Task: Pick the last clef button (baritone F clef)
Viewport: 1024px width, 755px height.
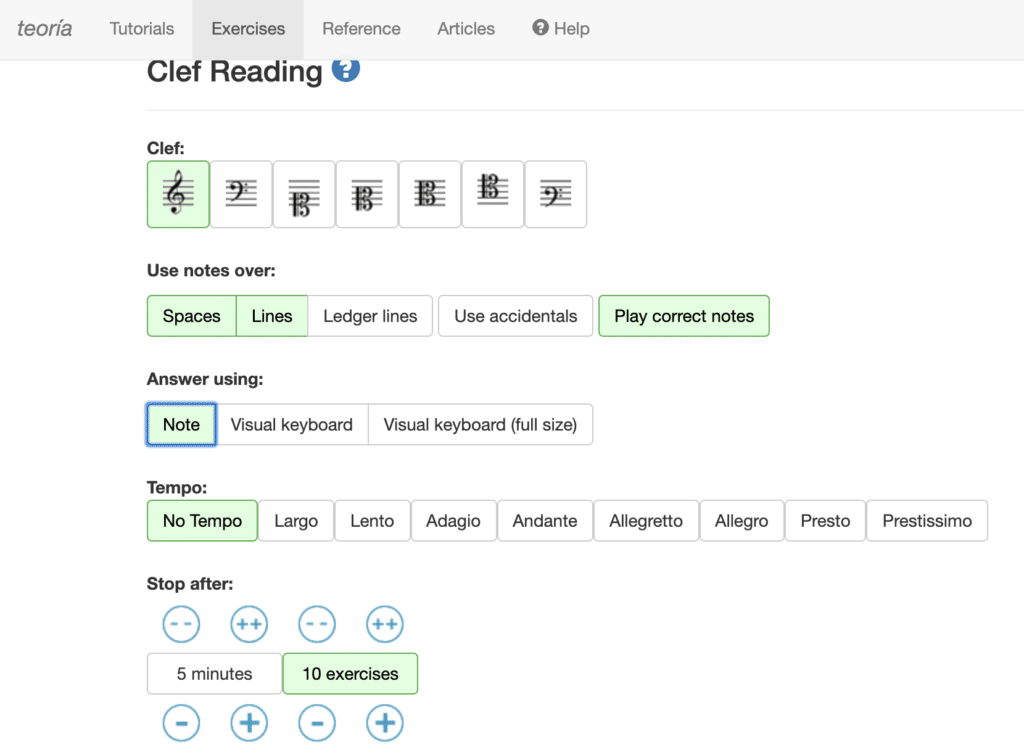Action: 555,194
